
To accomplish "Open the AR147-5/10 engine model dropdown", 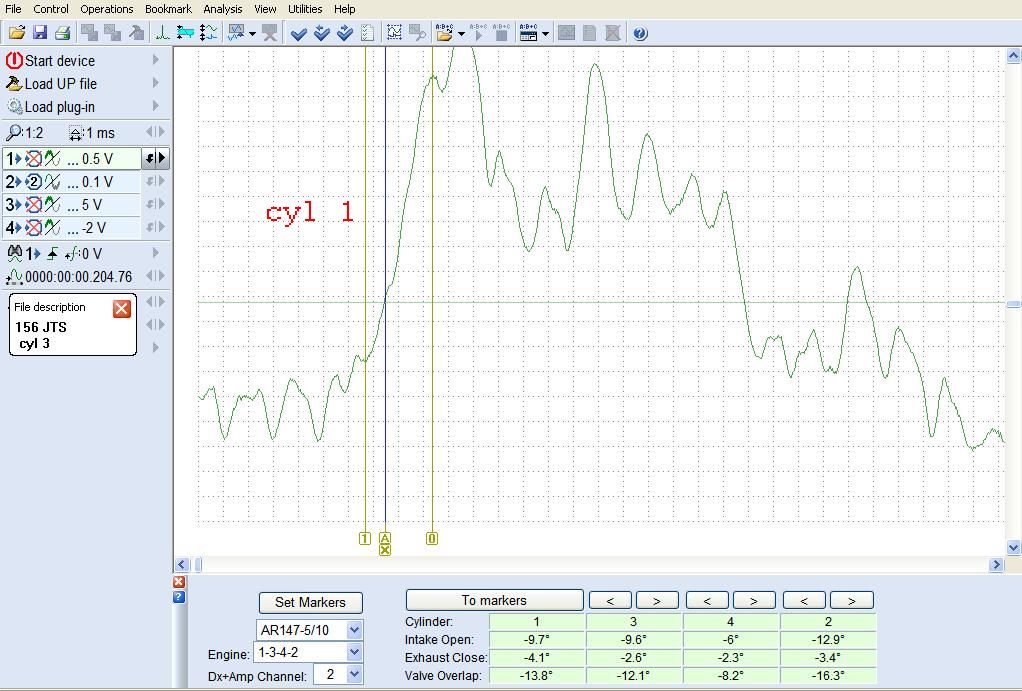I will (x=354, y=630).
